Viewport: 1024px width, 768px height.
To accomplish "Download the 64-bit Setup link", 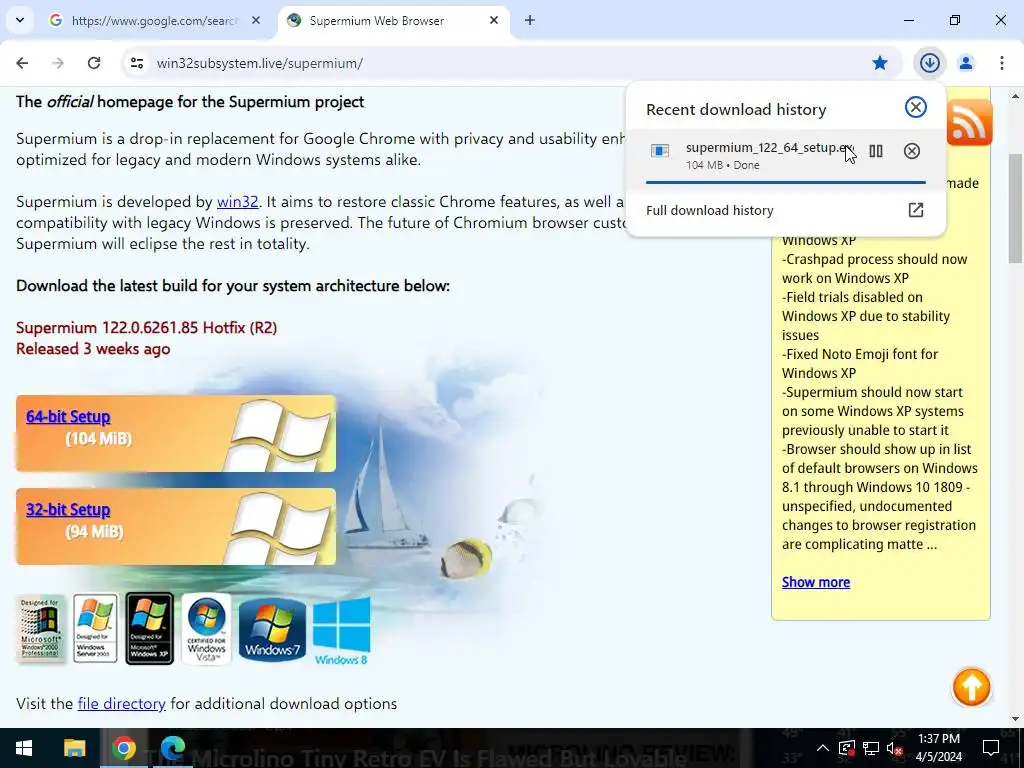I will [68, 417].
